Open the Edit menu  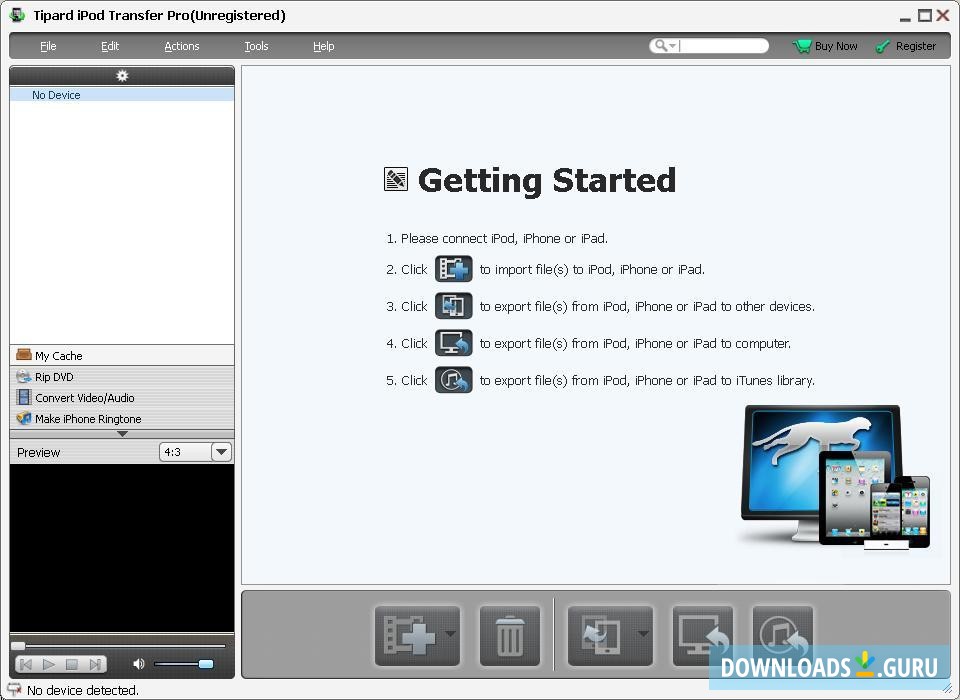(x=110, y=46)
